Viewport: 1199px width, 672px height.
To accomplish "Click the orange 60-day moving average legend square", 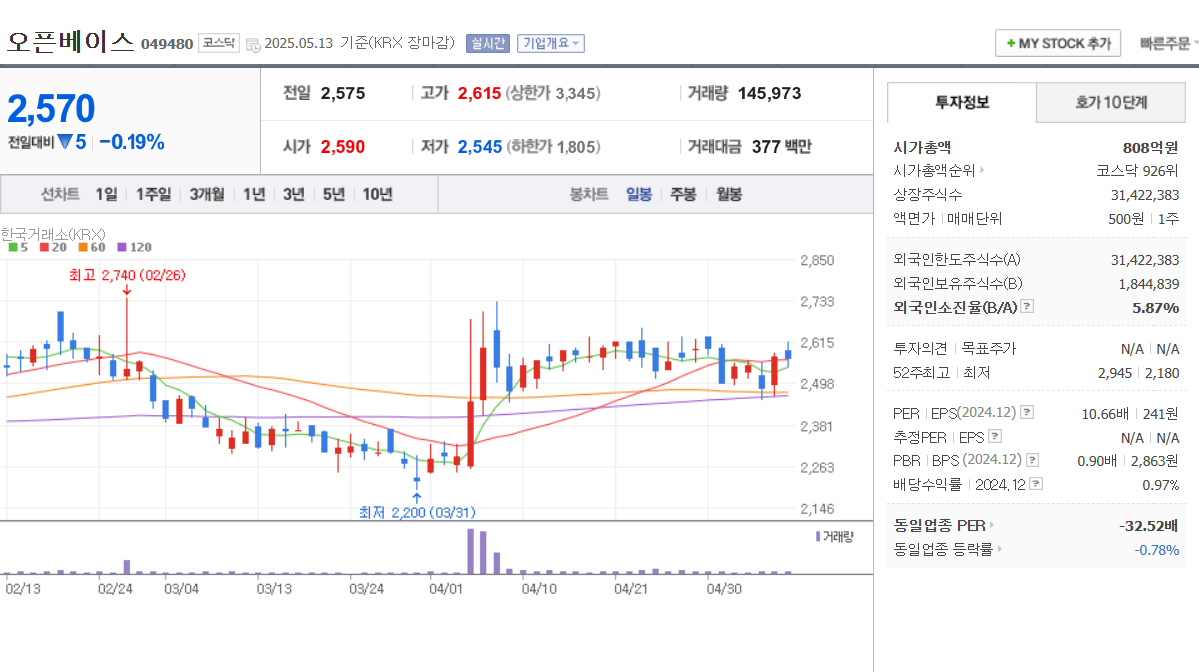I will pos(83,247).
